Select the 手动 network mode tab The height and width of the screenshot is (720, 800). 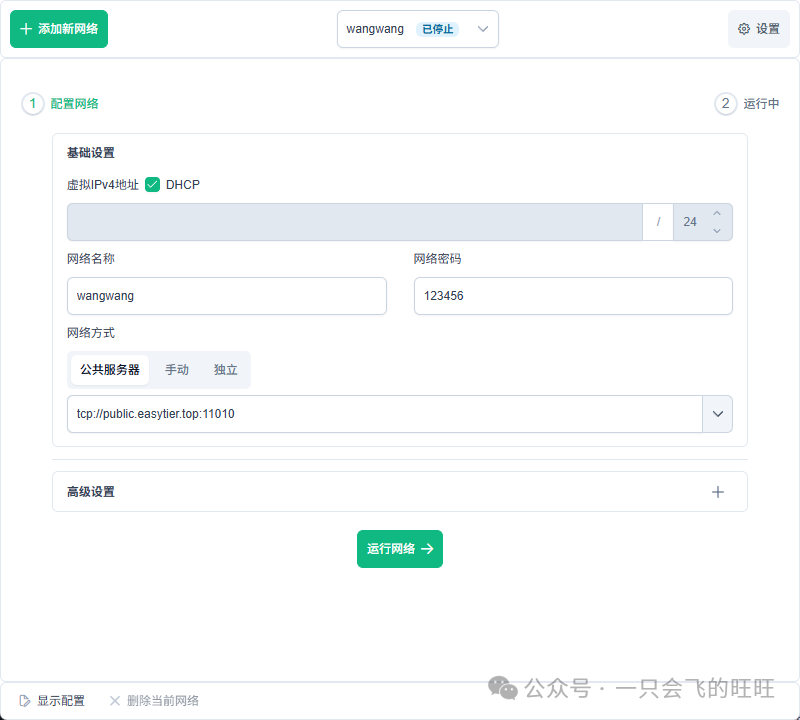177,370
